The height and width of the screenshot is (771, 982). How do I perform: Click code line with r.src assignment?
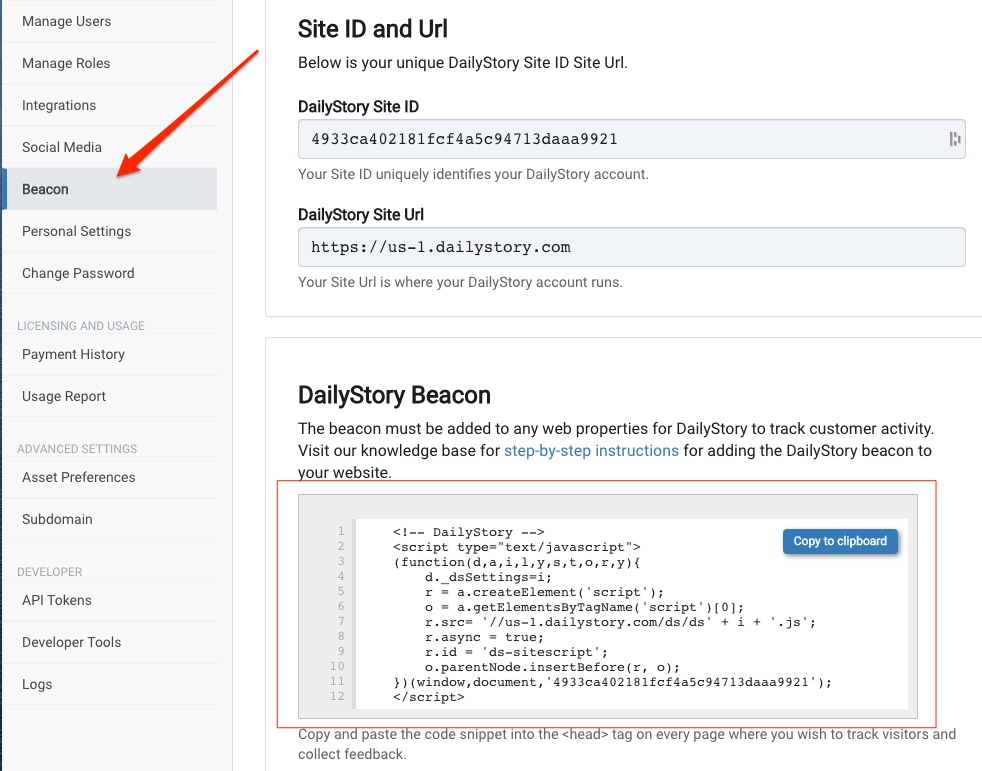tap(620, 622)
